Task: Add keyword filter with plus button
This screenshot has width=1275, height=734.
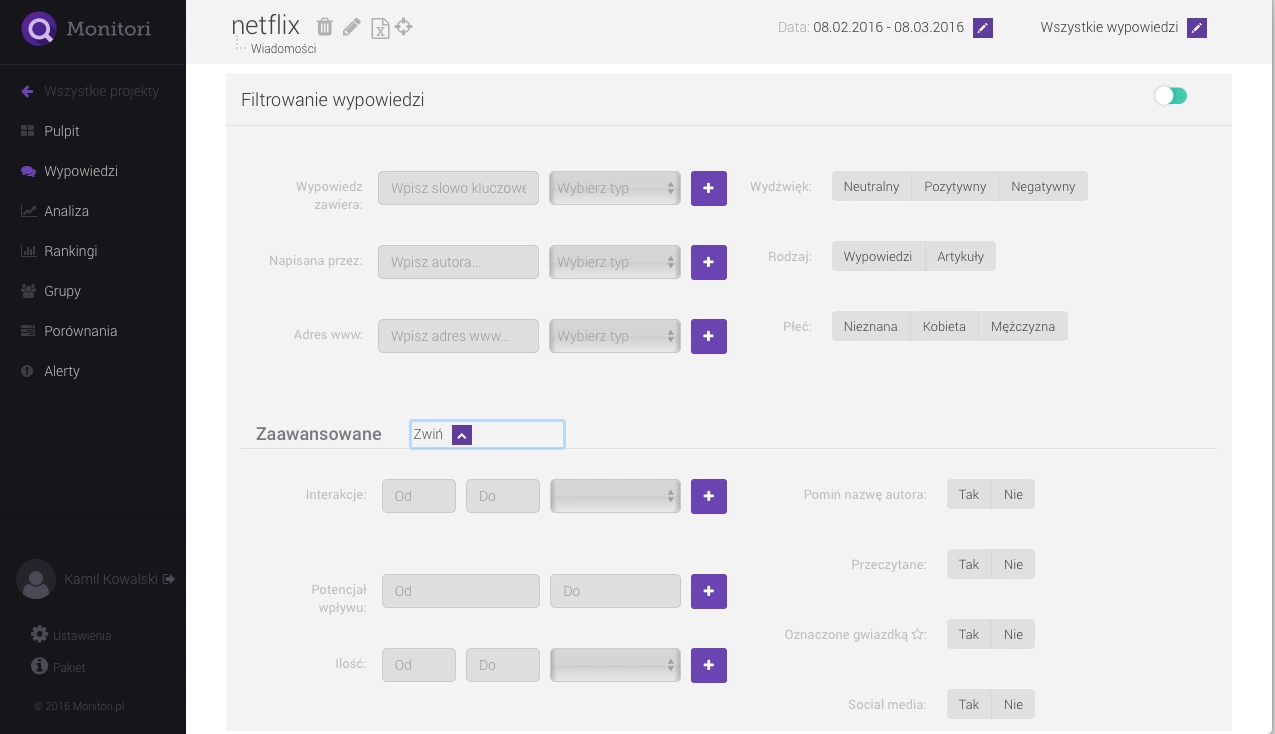Action: pos(709,188)
